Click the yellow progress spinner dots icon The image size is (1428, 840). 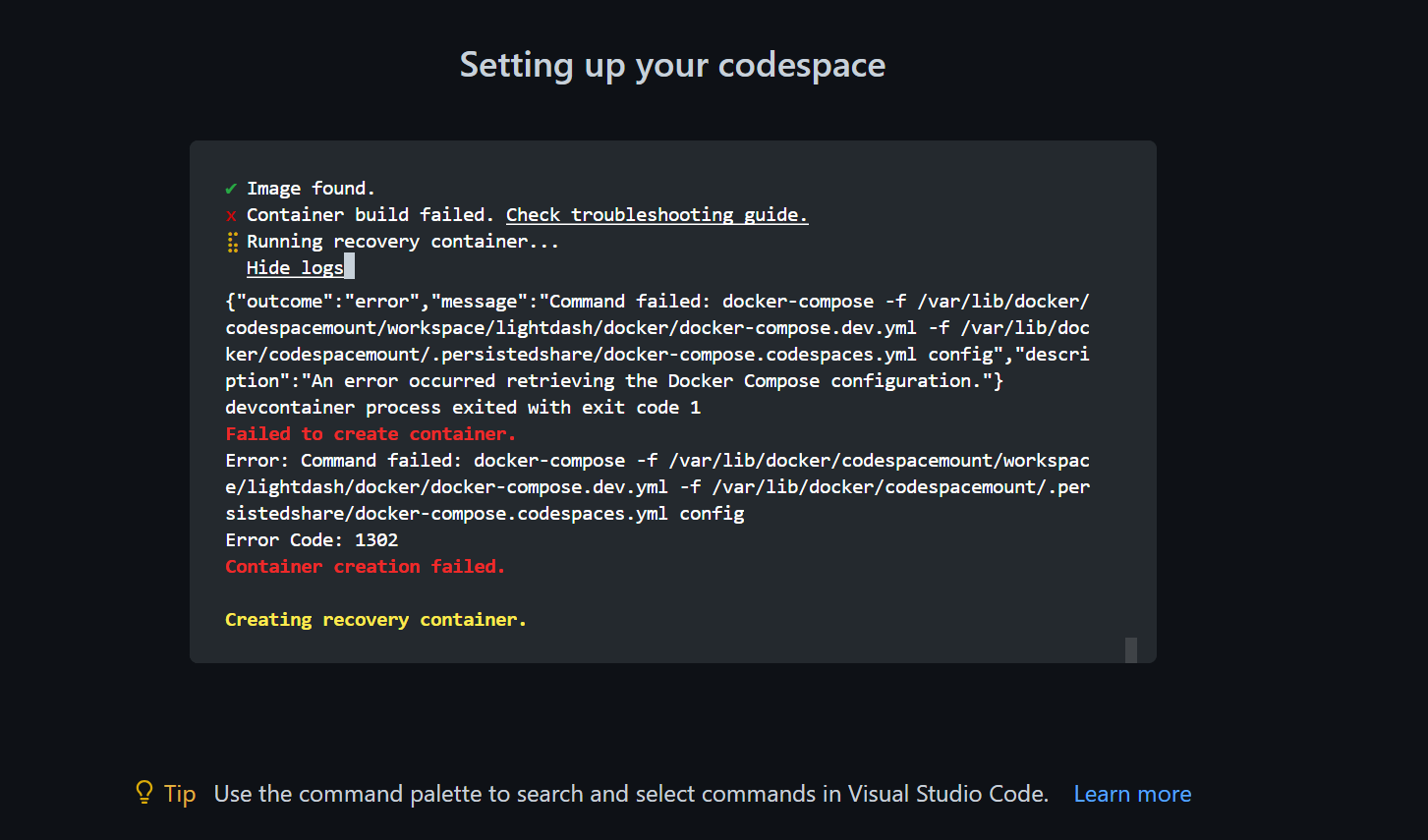(231, 241)
